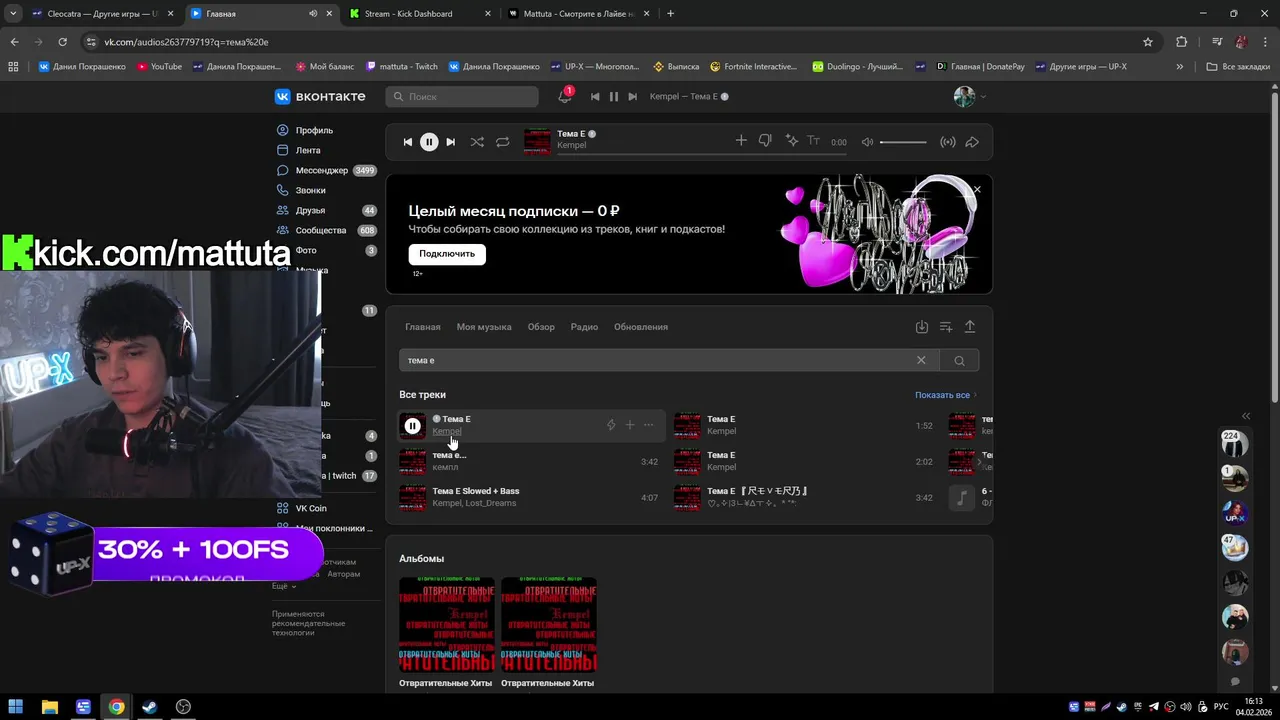Open the Обновления tab
The image size is (1280, 720).
[x=641, y=327]
